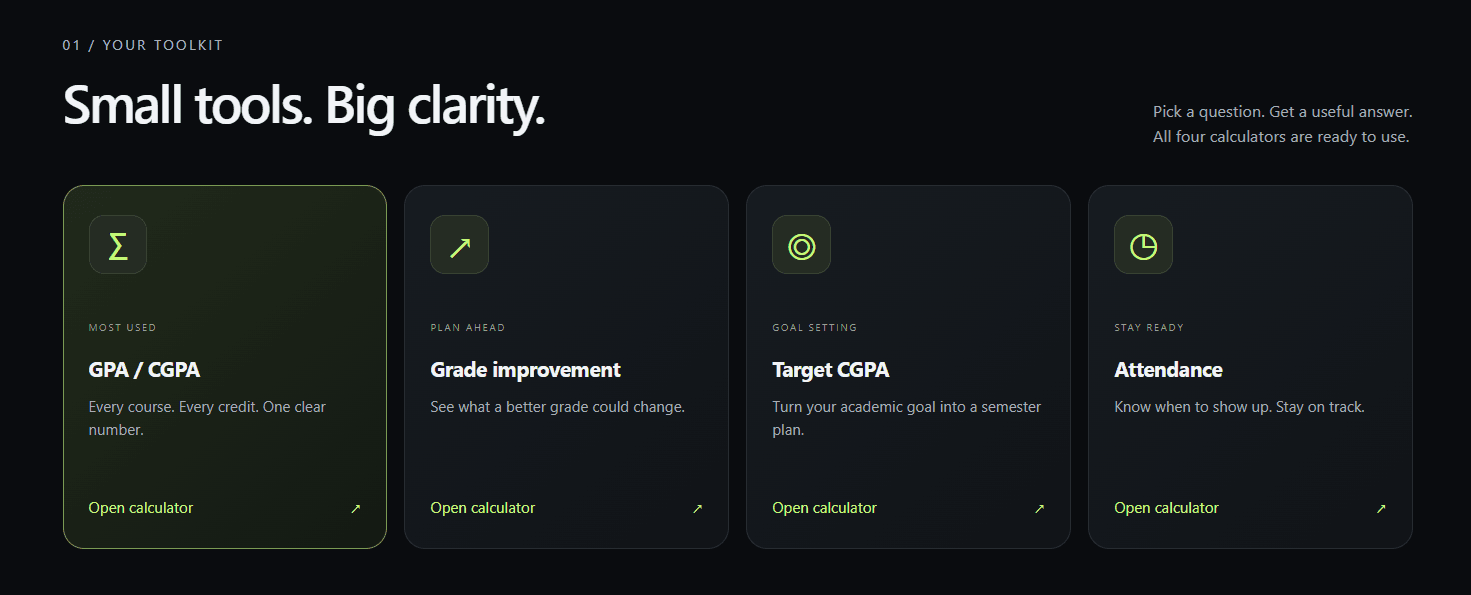1471x595 pixels.
Task: Open calculator for Attendance
Action: pos(1167,508)
